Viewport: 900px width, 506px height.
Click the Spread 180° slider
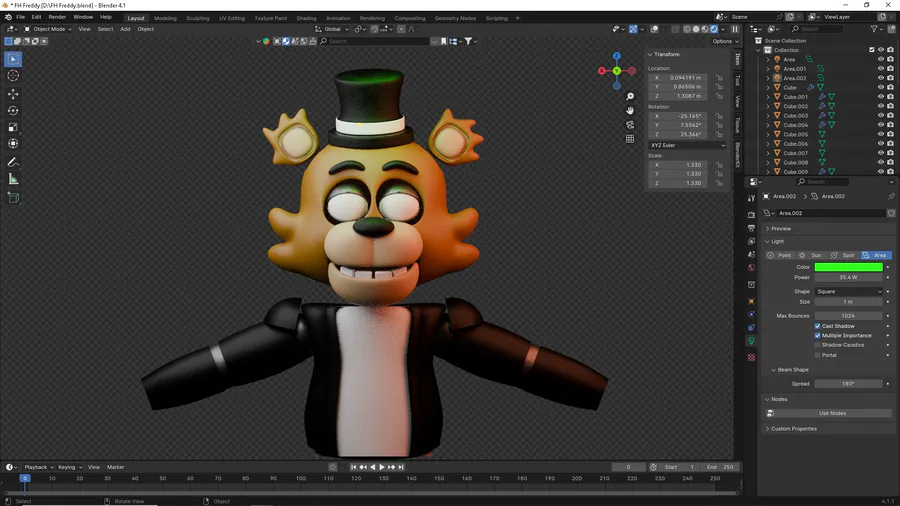tap(848, 384)
